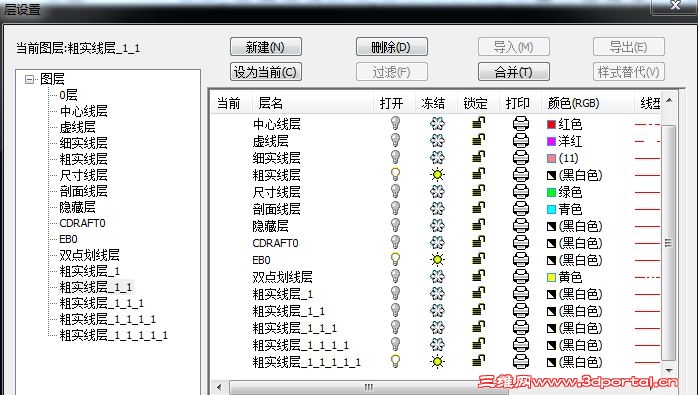Image resolution: width=698 pixels, height=395 pixels.
Task: Click printer icon for 中心线层
Action: click(x=520, y=123)
